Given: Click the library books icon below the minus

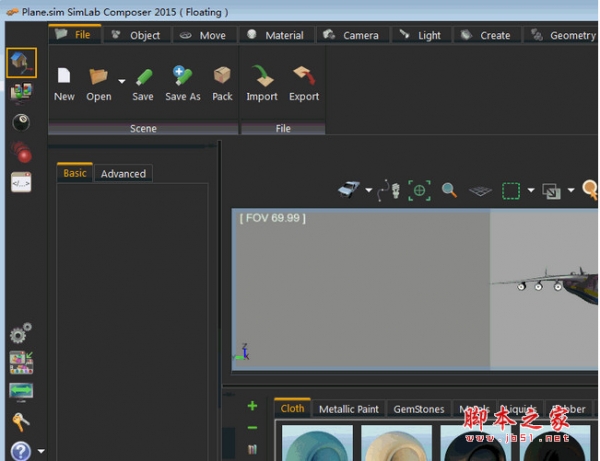Looking at the screenshot, I should [252, 449].
